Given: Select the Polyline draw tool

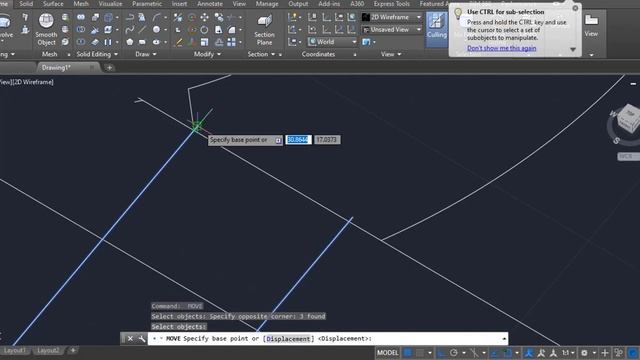Looking at the screenshot, I should (x=130, y=17).
